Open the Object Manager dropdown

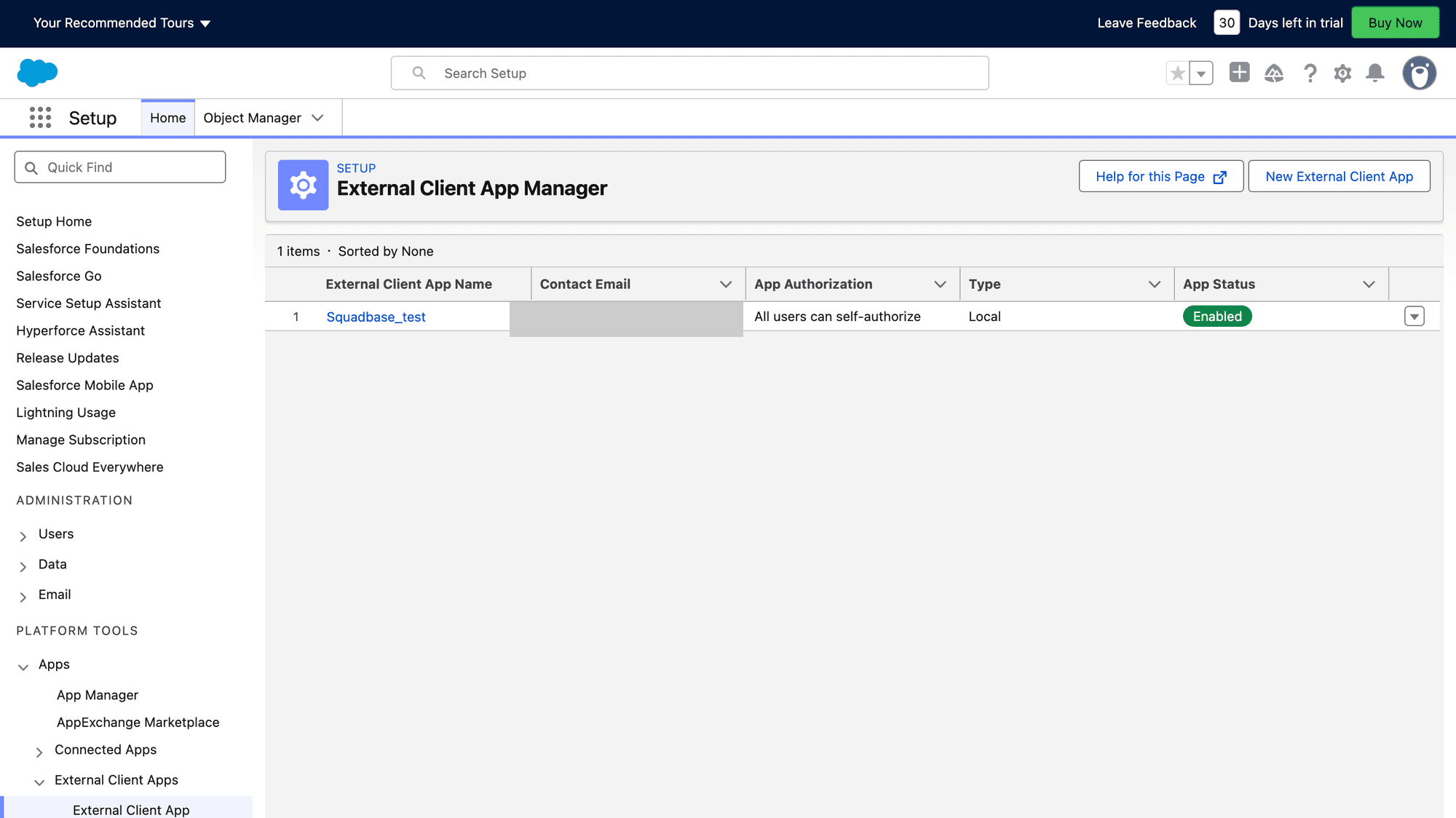tap(317, 117)
